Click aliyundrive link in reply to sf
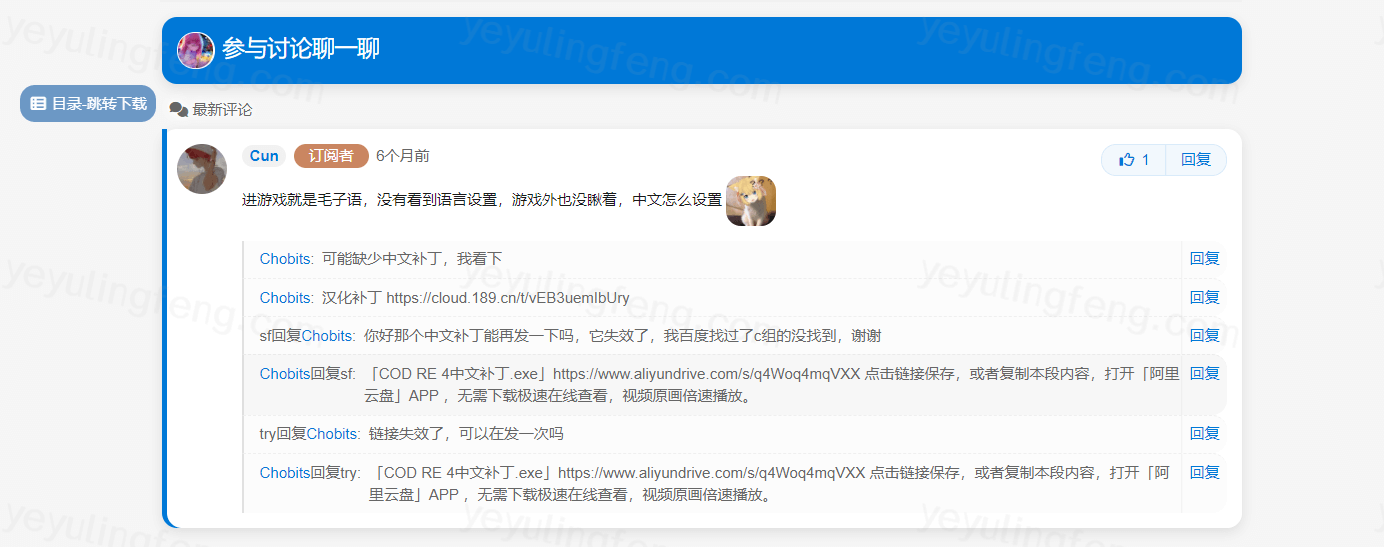The width and height of the screenshot is (1384, 547). (709, 374)
